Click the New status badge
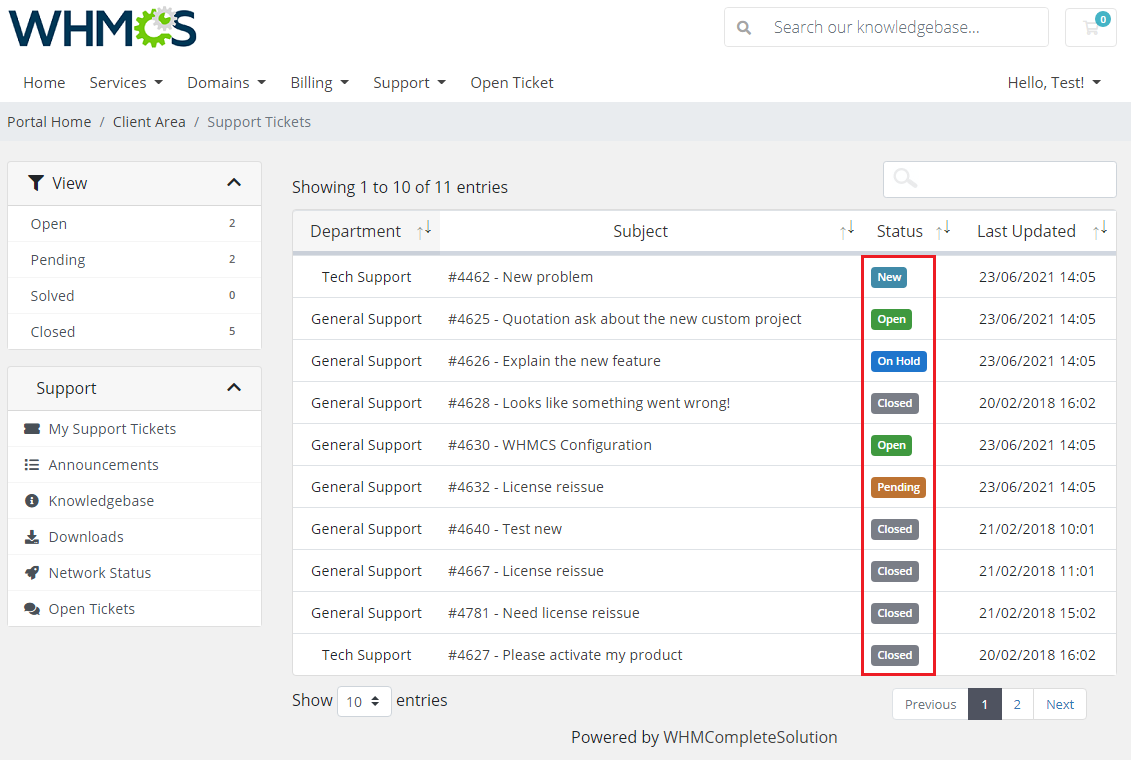Screen dimensions: 1131x760 (x=889, y=277)
